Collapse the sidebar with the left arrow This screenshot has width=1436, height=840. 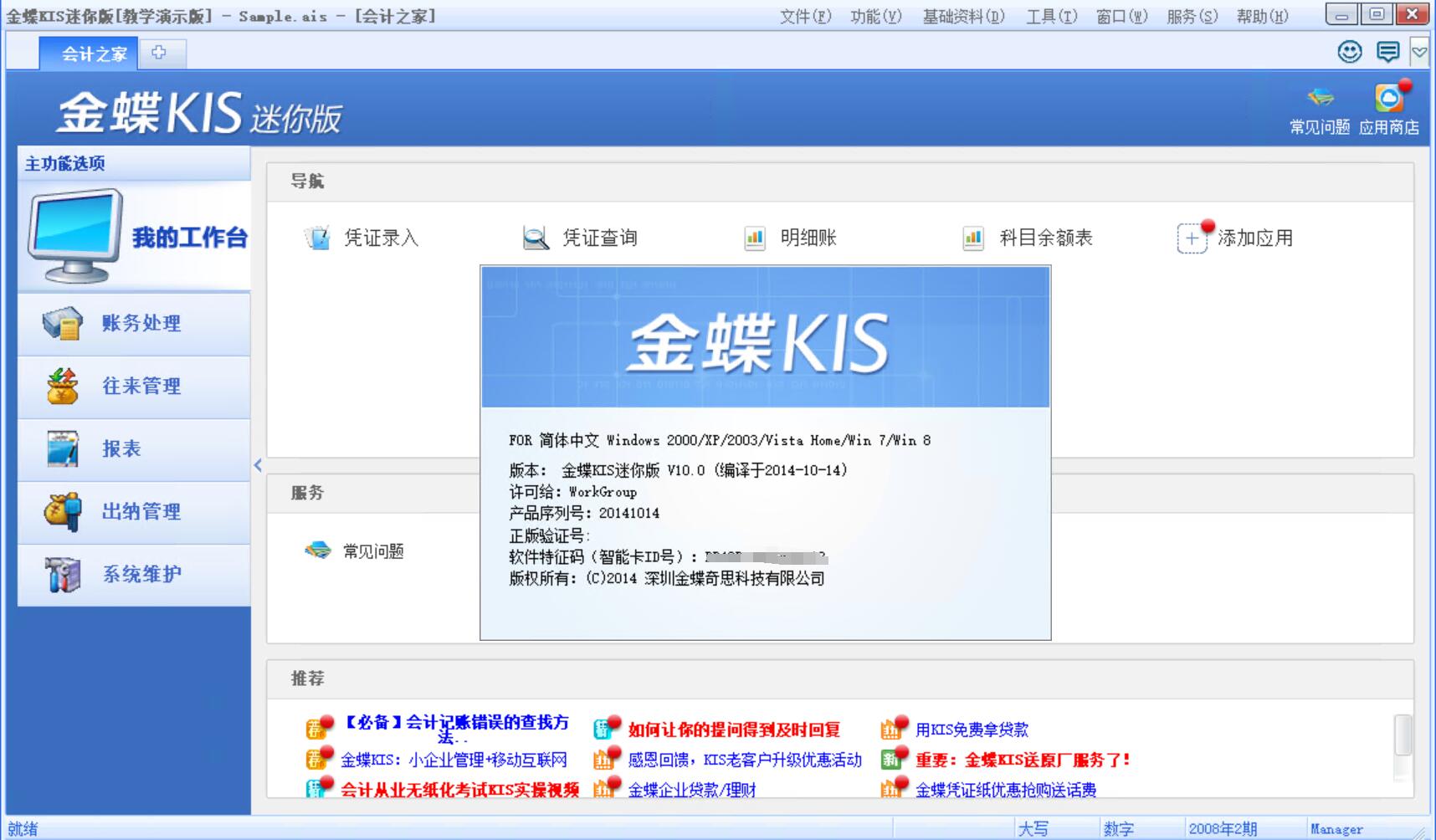tap(258, 465)
